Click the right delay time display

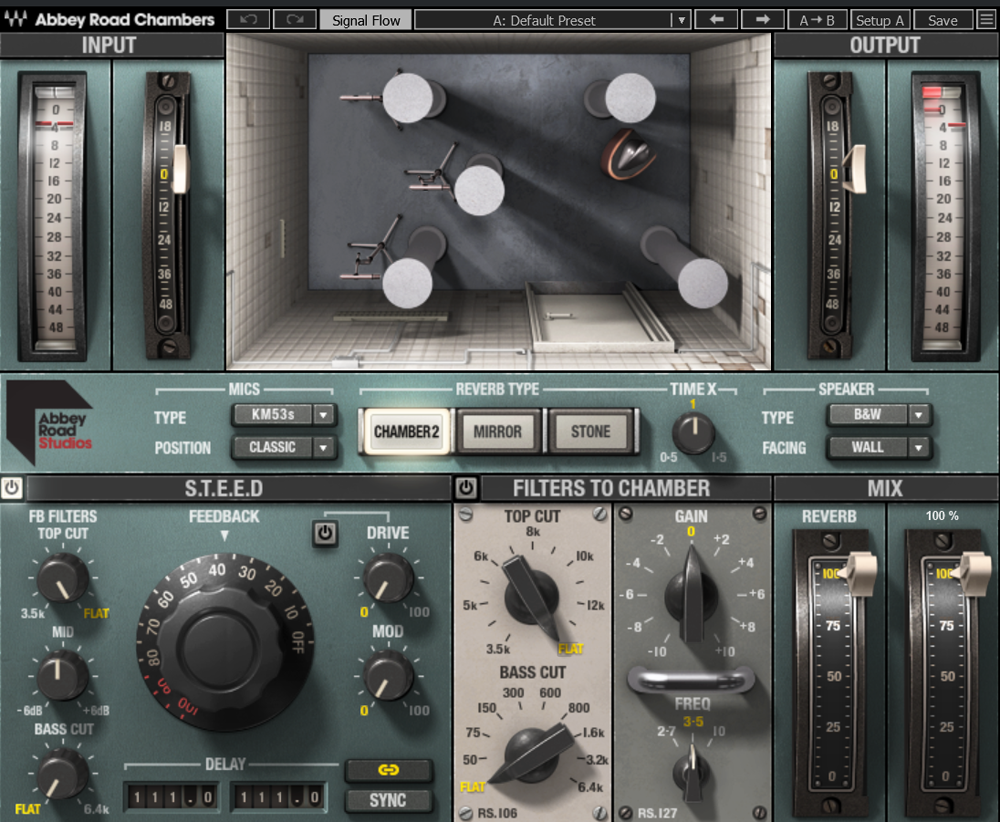[x=279, y=797]
